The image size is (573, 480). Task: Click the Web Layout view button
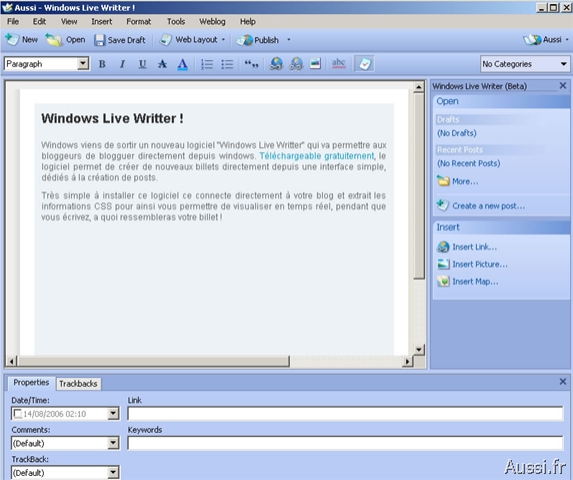click(189, 40)
